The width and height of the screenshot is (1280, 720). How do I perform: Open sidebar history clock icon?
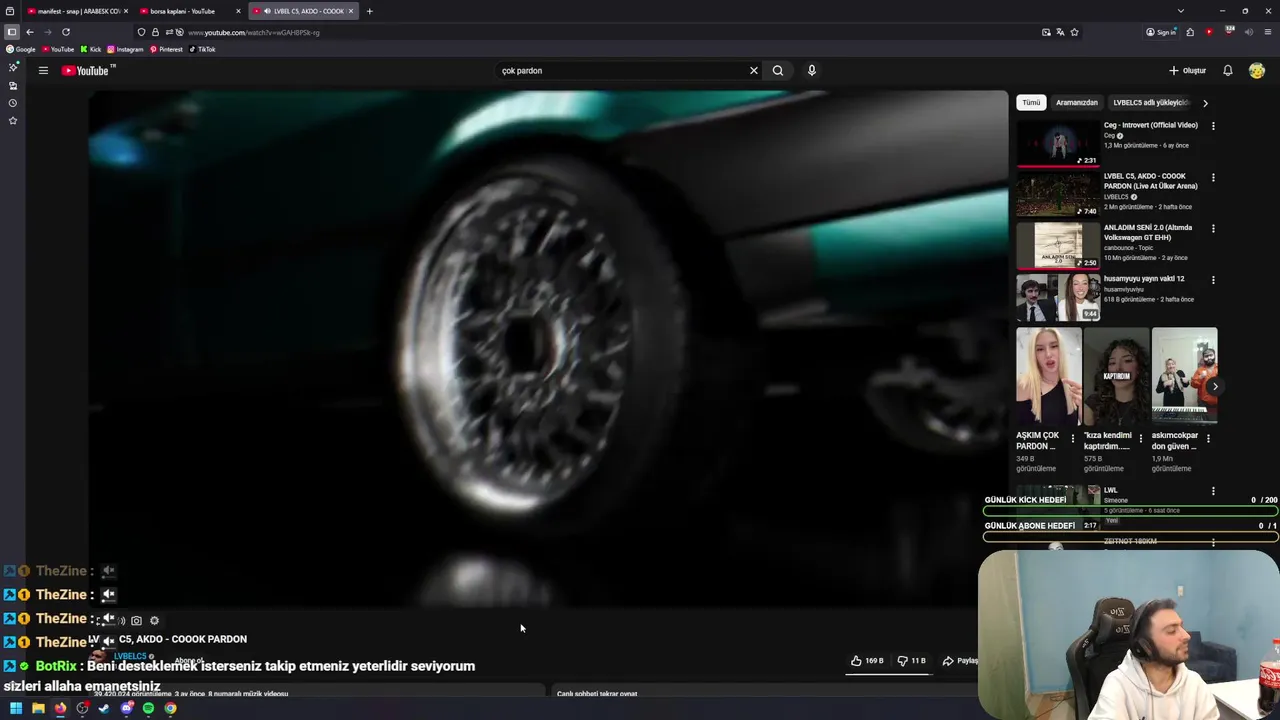[13, 103]
